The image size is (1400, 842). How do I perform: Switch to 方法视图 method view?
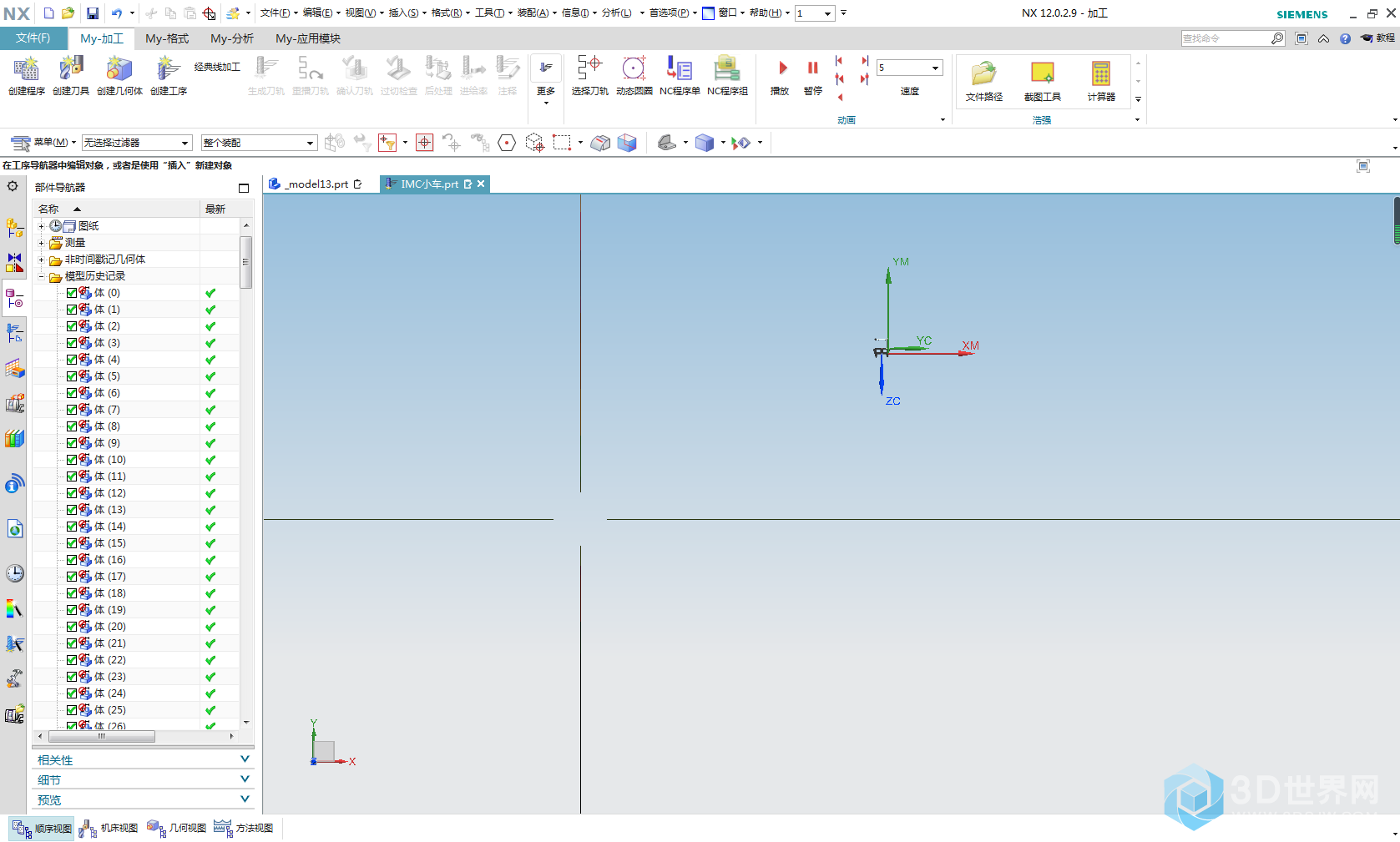(x=245, y=828)
